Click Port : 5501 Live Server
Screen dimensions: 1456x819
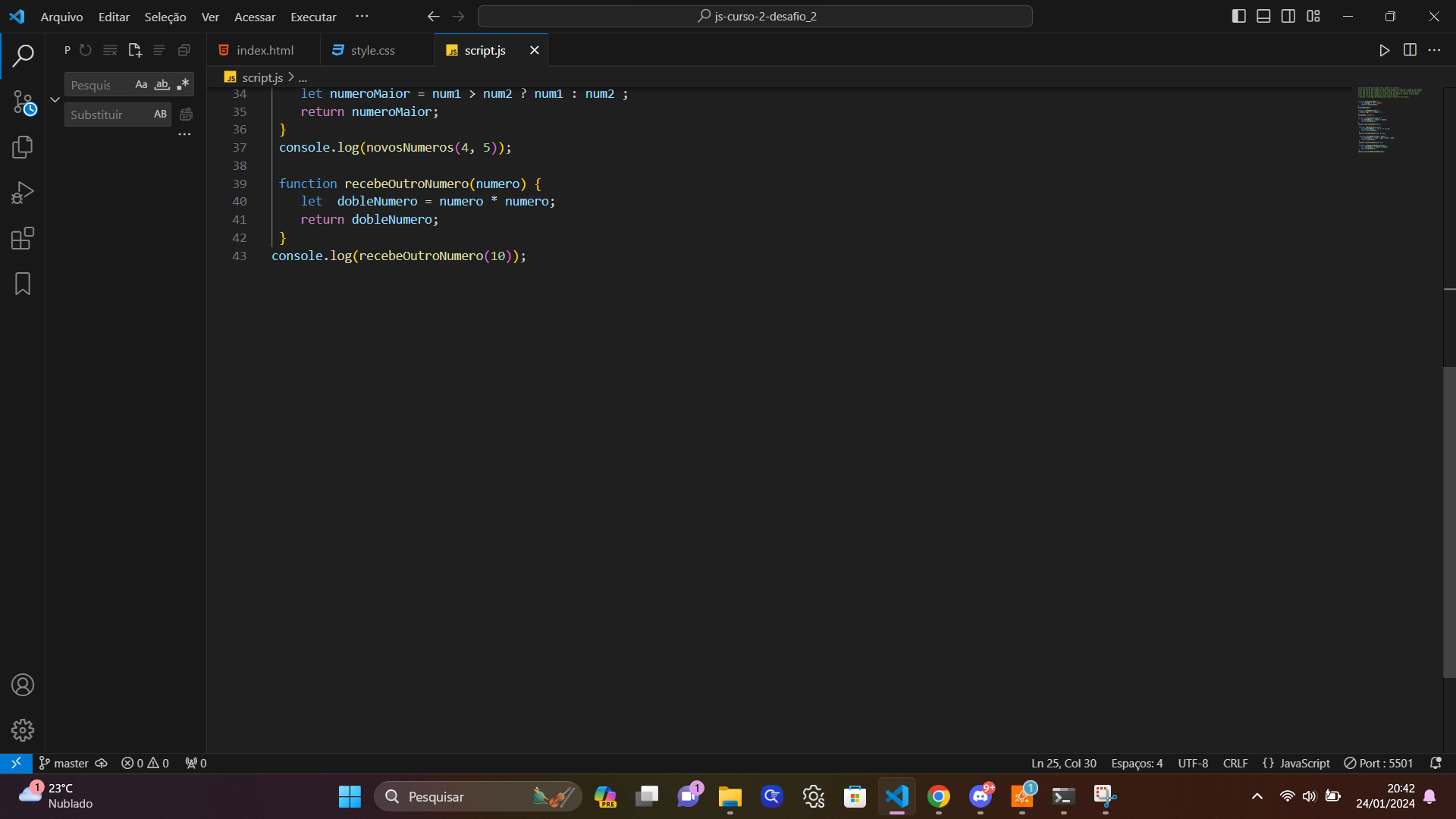click(1379, 763)
